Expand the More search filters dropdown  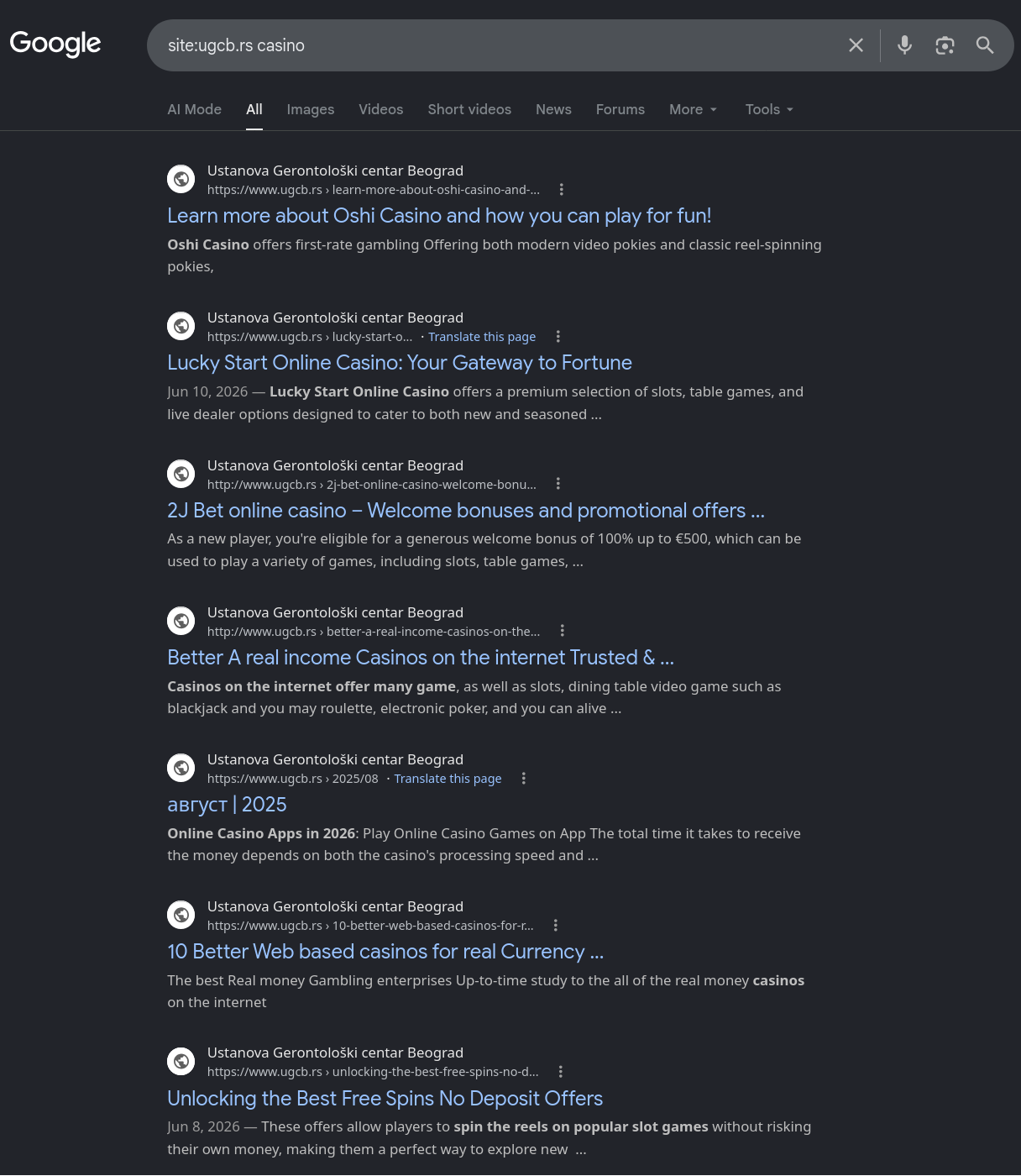[694, 109]
